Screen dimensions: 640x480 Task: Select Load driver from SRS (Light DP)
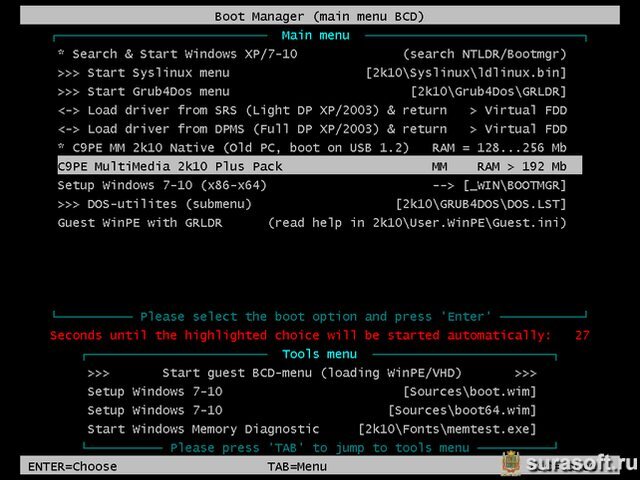click(312, 110)
